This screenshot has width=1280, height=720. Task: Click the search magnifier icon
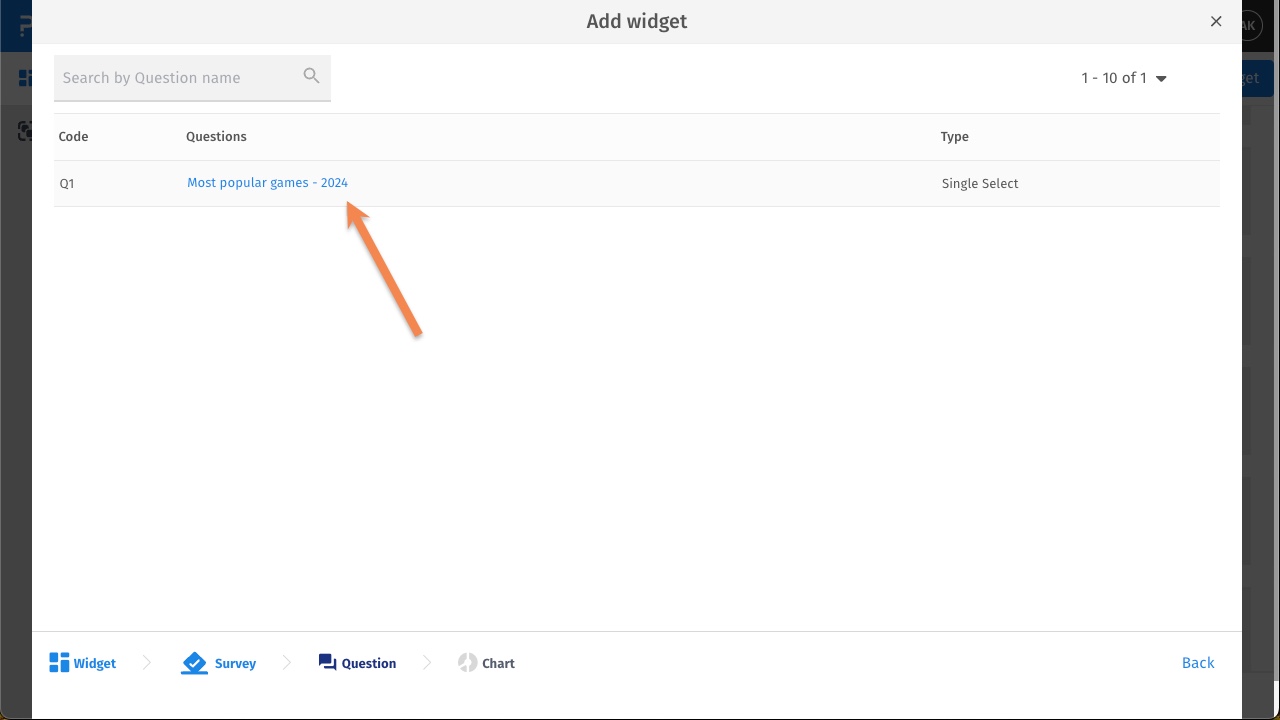click(x=311, y=76)
